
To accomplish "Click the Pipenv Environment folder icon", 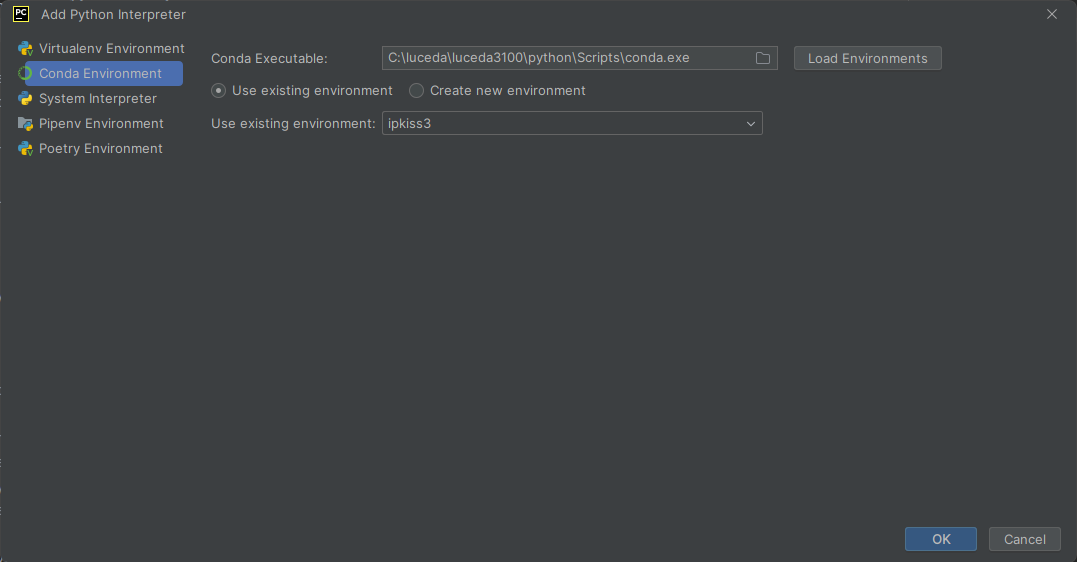I will pos(25,123).
